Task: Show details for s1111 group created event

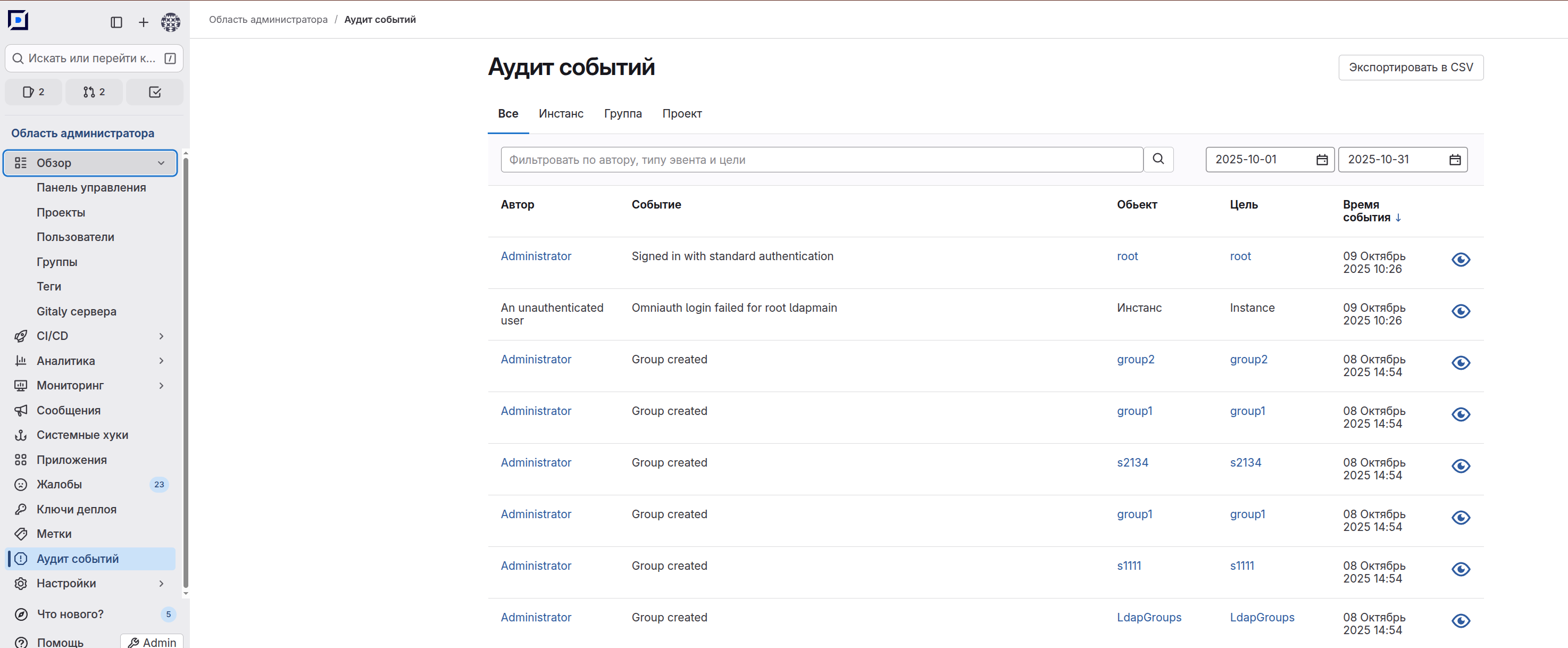Action: pos(1460,569)
